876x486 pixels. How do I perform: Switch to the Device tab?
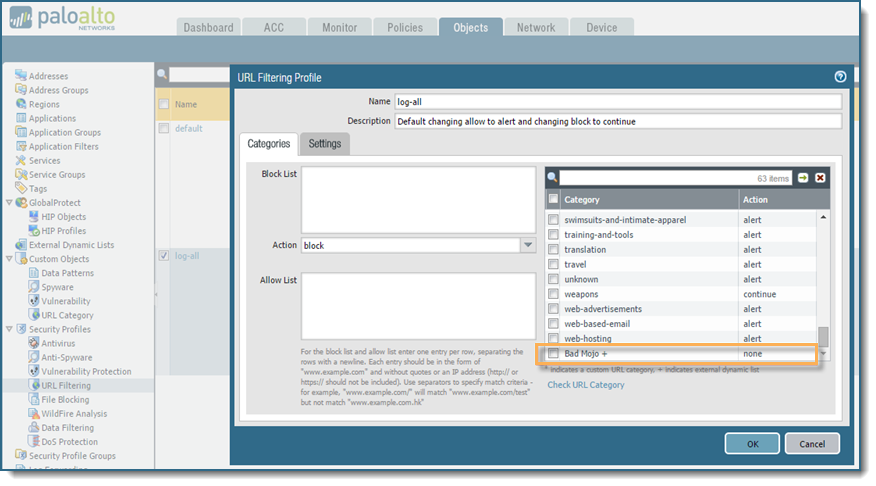(602, 27)
